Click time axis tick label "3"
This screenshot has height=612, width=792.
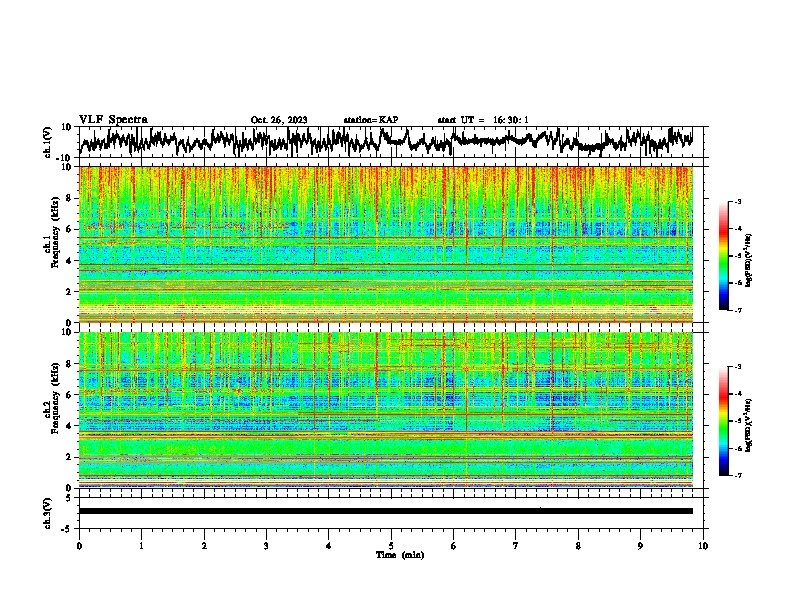click(x=266, y=546)
